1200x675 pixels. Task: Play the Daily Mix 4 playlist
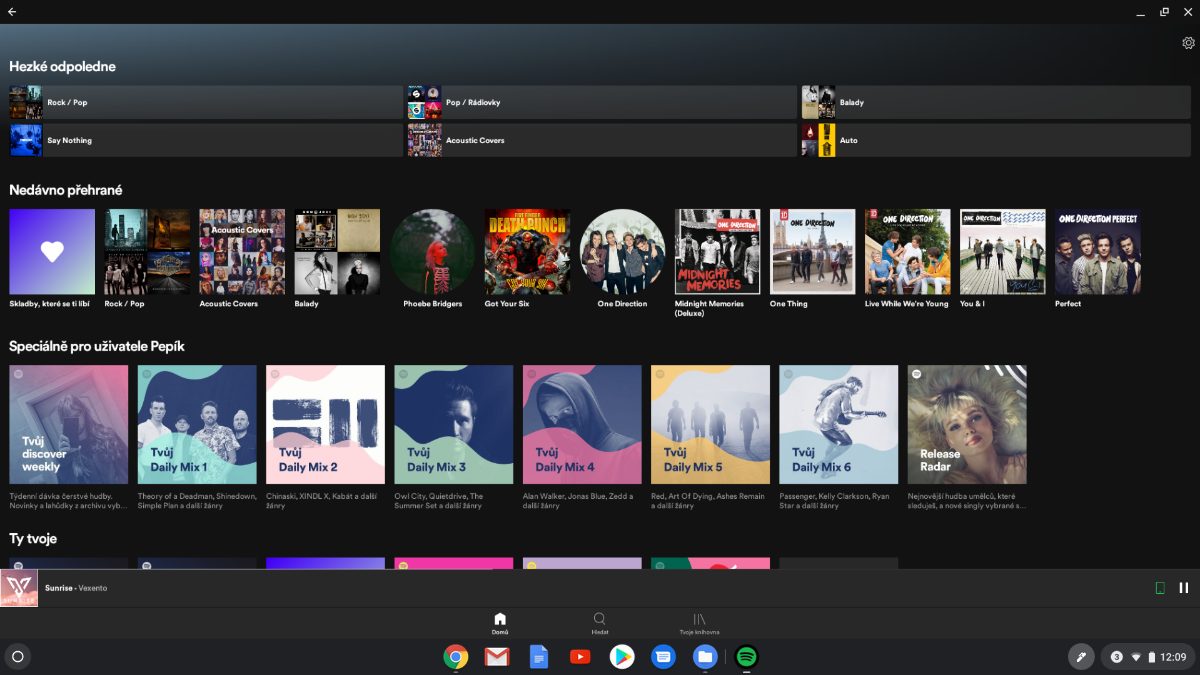(x=582, y=424)
